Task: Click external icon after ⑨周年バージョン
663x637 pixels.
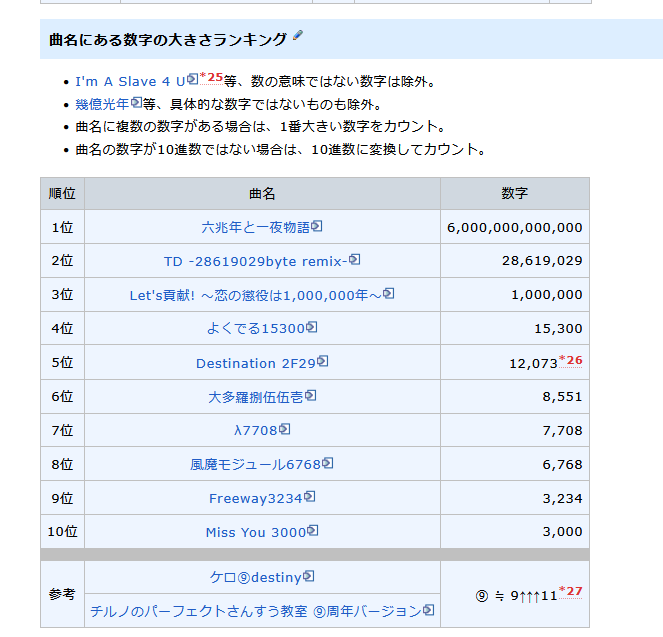Action: [x=429, y=610]
